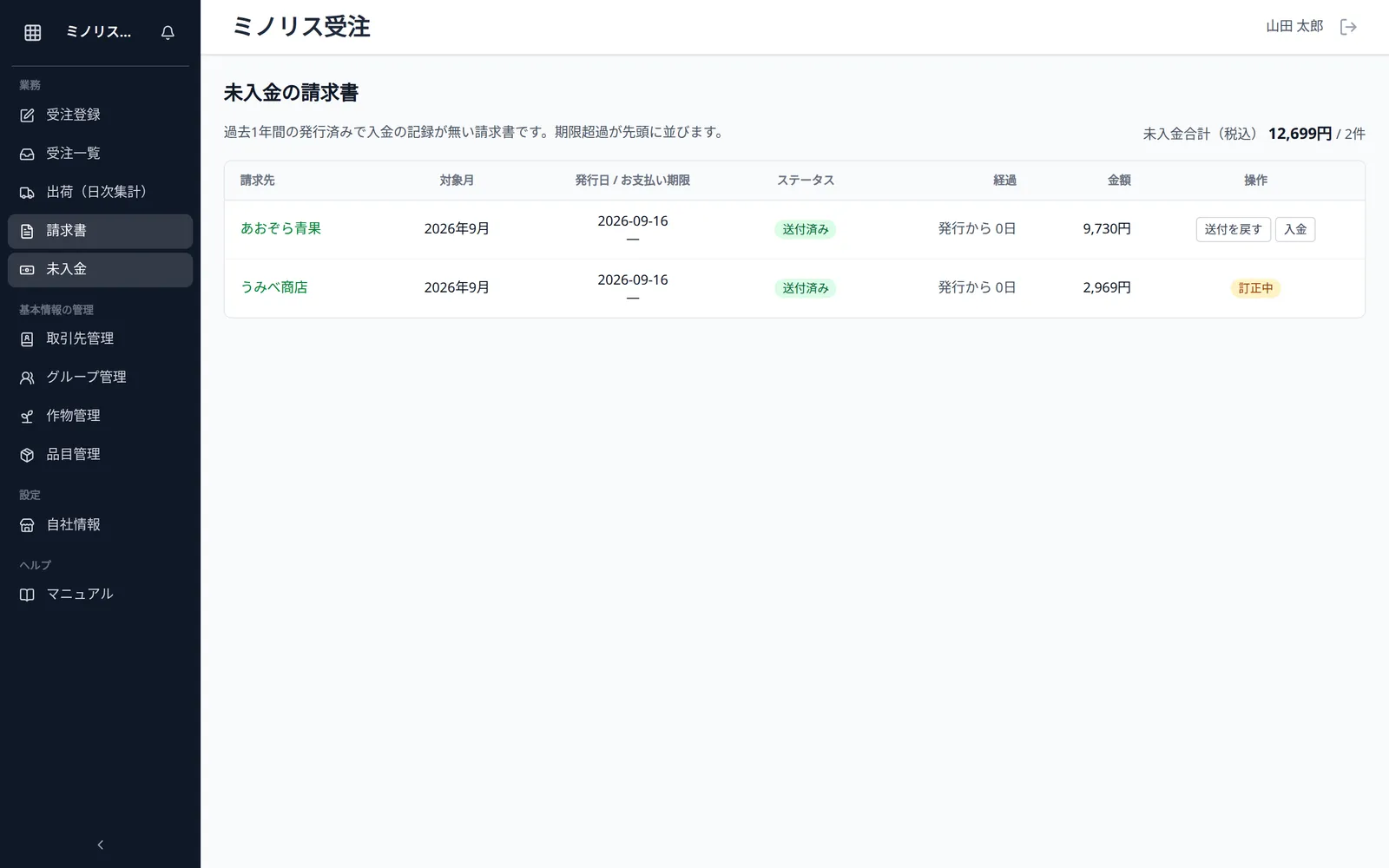Open 出荷（日次集計） page
Image resolution: width=1389 pixels, height=868 pixels.
click(101, 192)
